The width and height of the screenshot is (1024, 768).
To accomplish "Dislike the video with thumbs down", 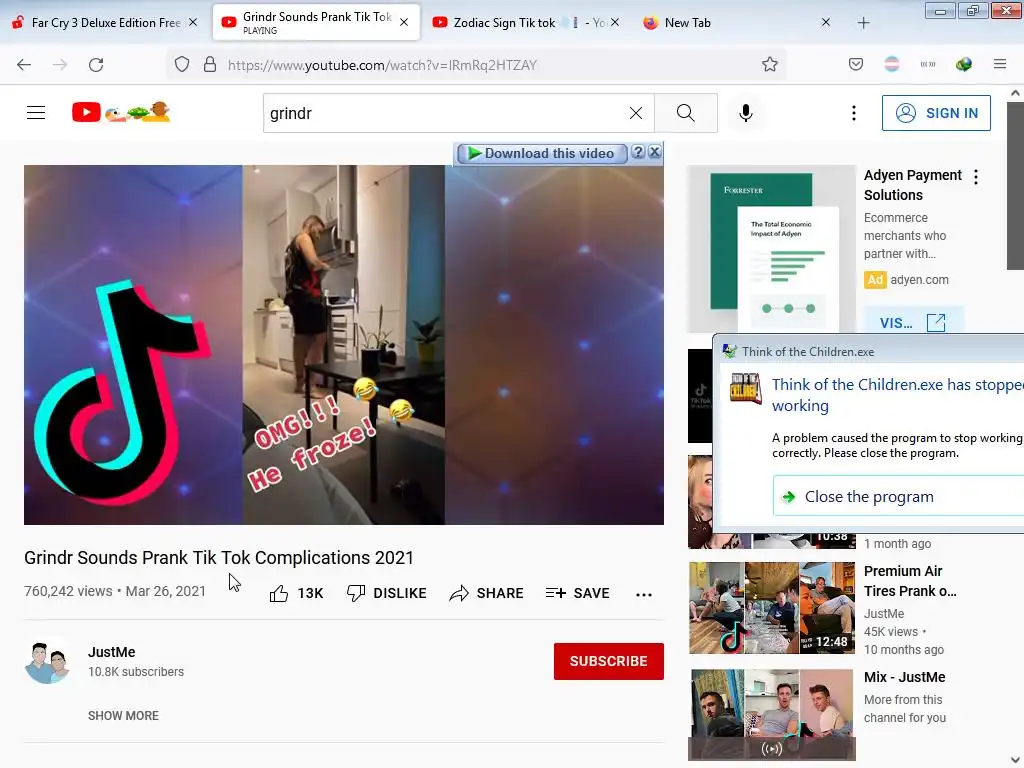I will 356,593.
